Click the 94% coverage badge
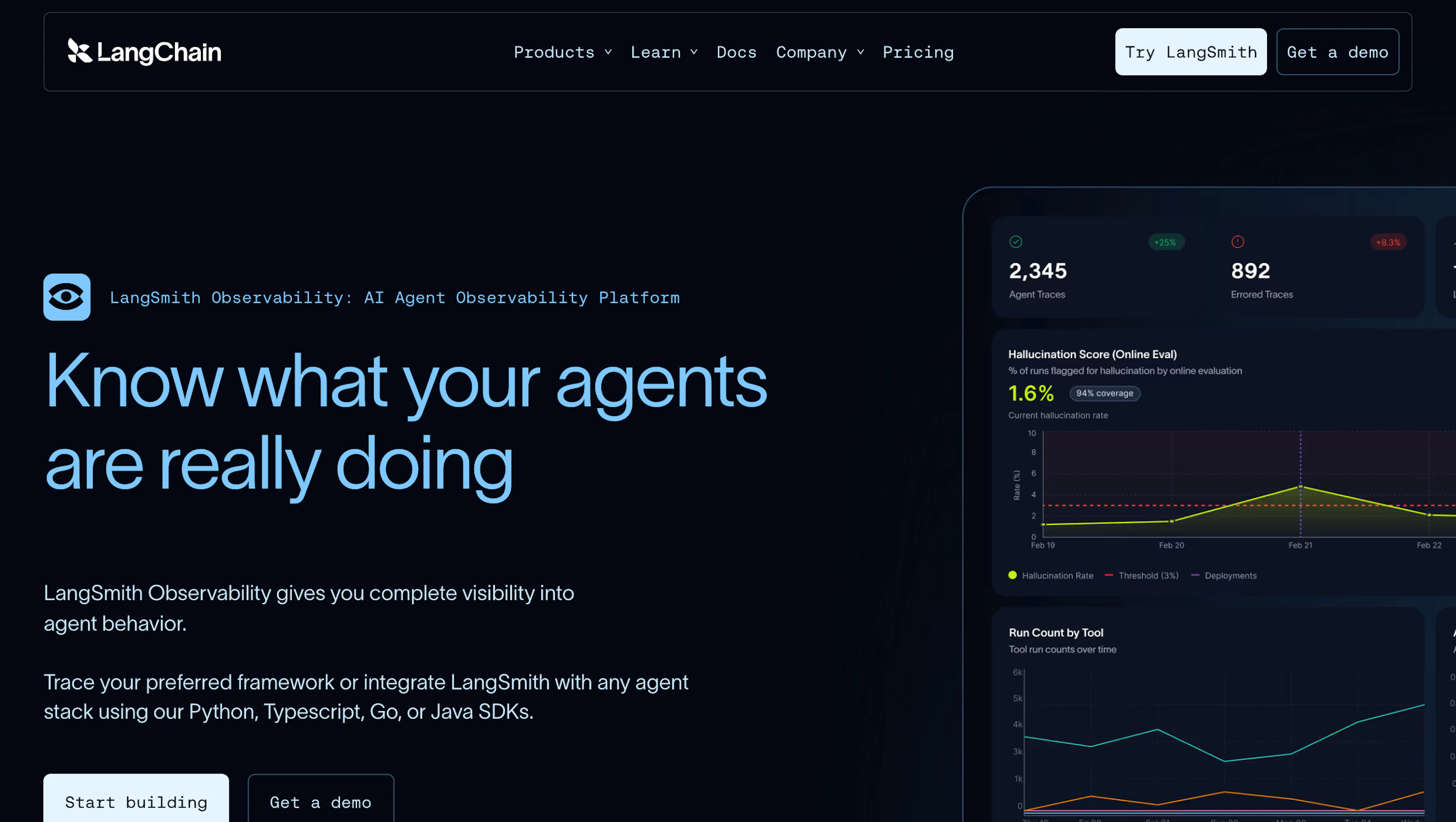1456x822 pixels. point(1105,394)
